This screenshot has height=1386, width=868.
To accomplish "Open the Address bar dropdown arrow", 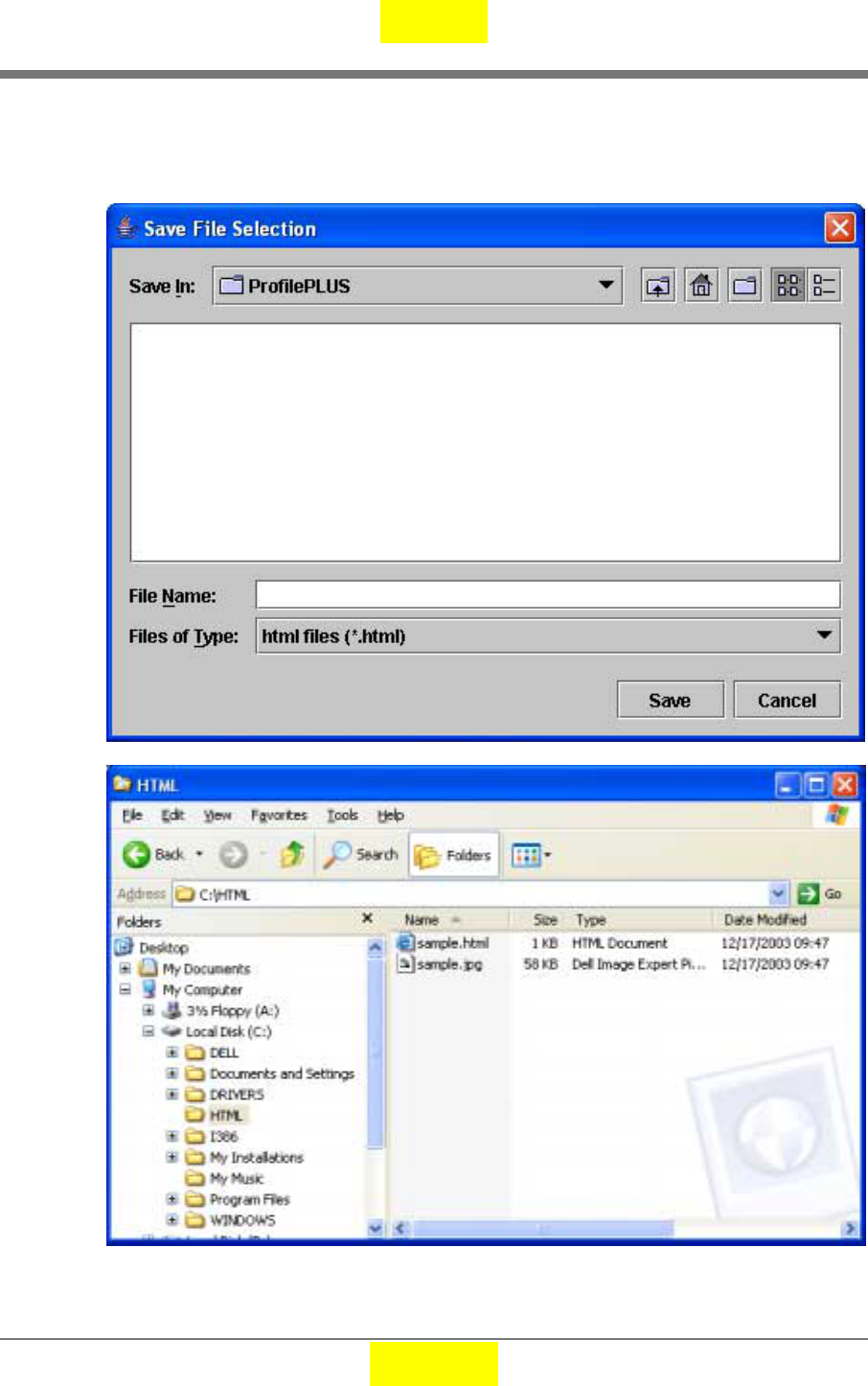I will [x=778, y=894].
